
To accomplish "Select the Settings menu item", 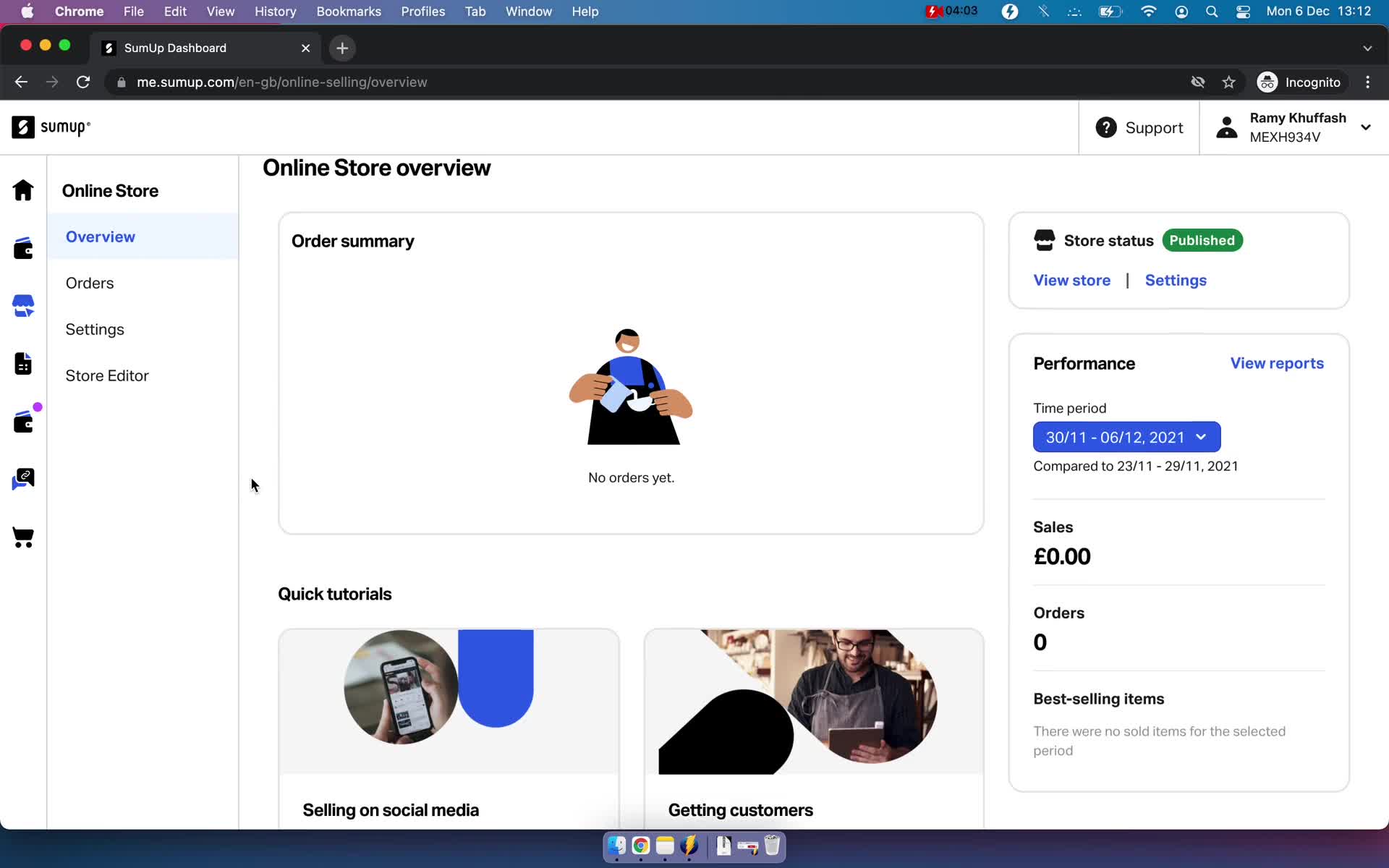I will point(95,328).
